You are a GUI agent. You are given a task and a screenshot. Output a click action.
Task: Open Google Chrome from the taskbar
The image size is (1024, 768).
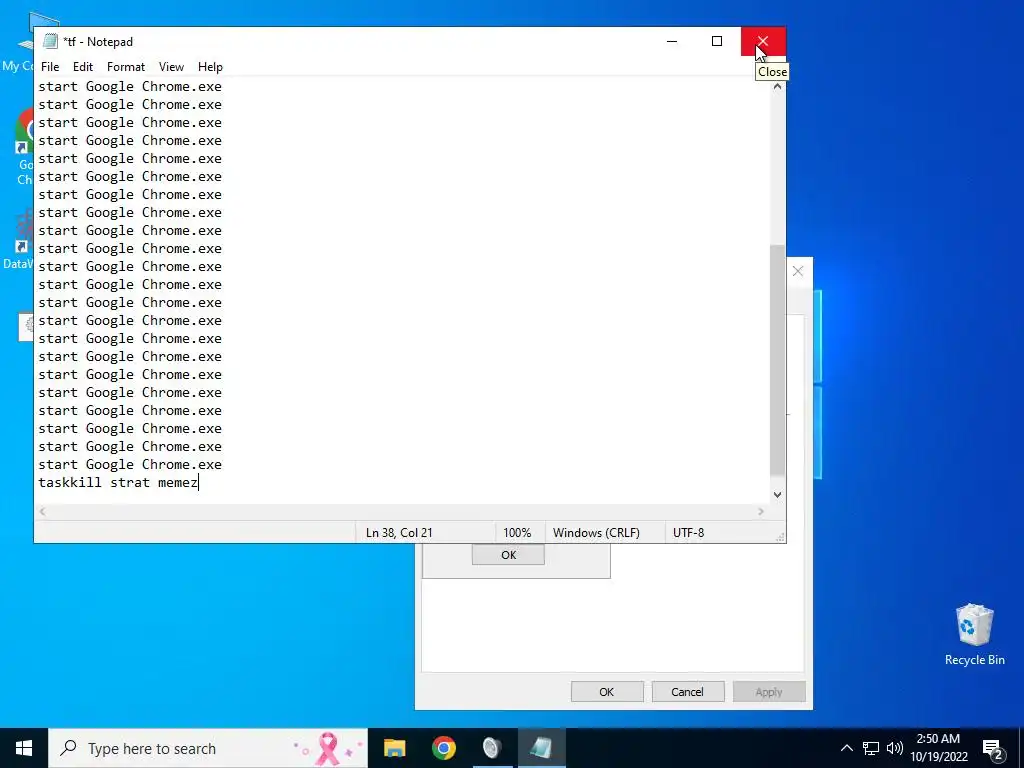(443, 748)
